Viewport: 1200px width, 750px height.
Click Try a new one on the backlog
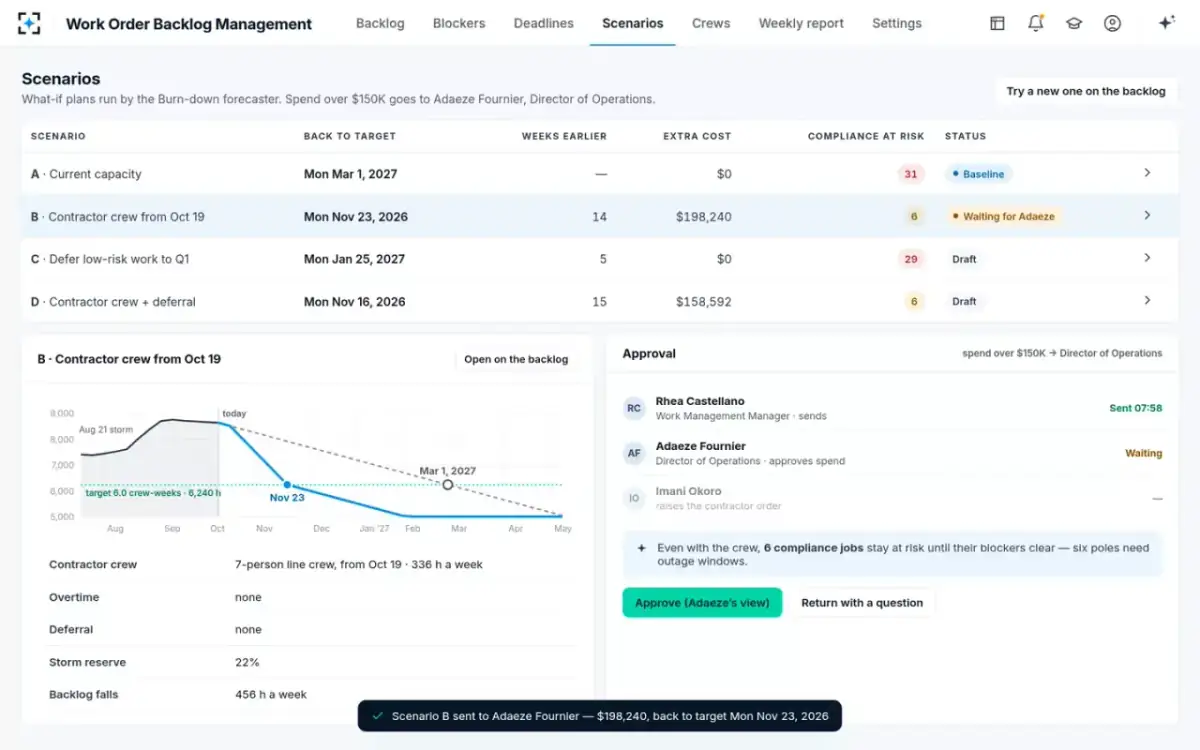[x=1086, y=91]
